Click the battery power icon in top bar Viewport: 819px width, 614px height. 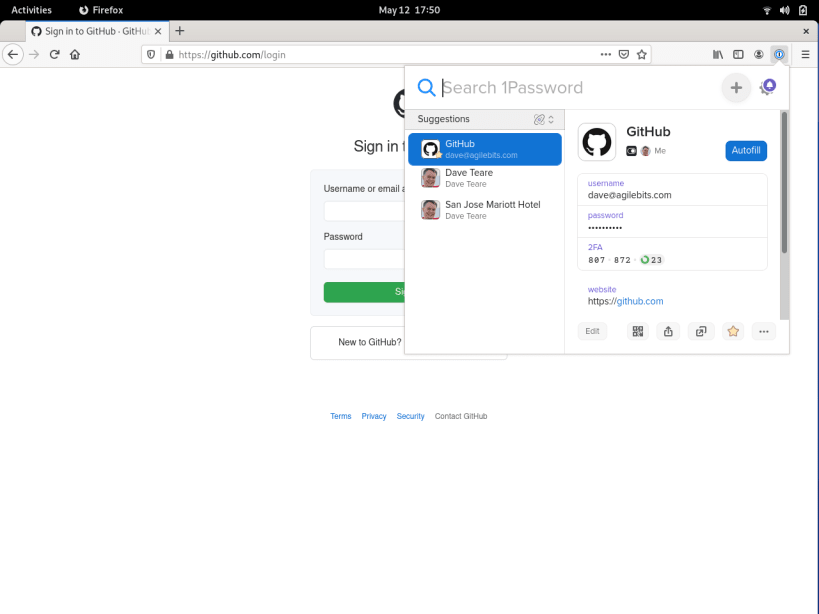[x=803, y=10]
